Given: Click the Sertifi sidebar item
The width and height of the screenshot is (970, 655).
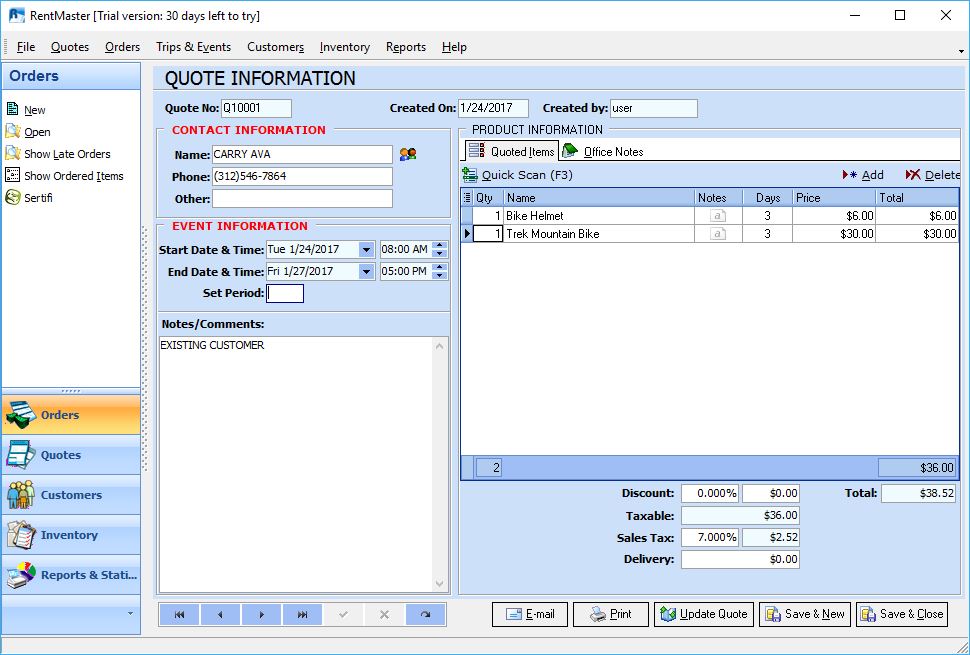Looking at the screenshot, I should [38, 198].
